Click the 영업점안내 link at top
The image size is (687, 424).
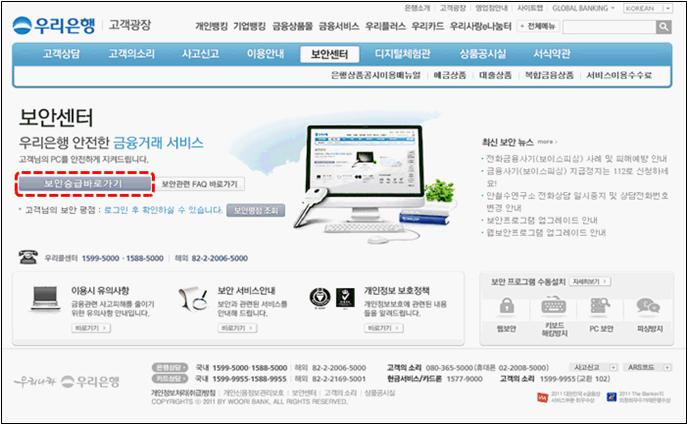(491, 8)
